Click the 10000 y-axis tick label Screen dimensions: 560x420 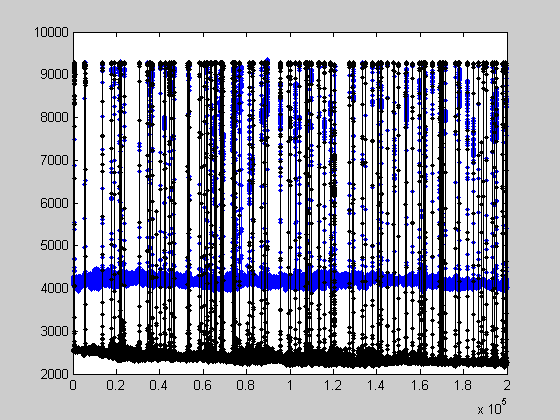(51, 32)
